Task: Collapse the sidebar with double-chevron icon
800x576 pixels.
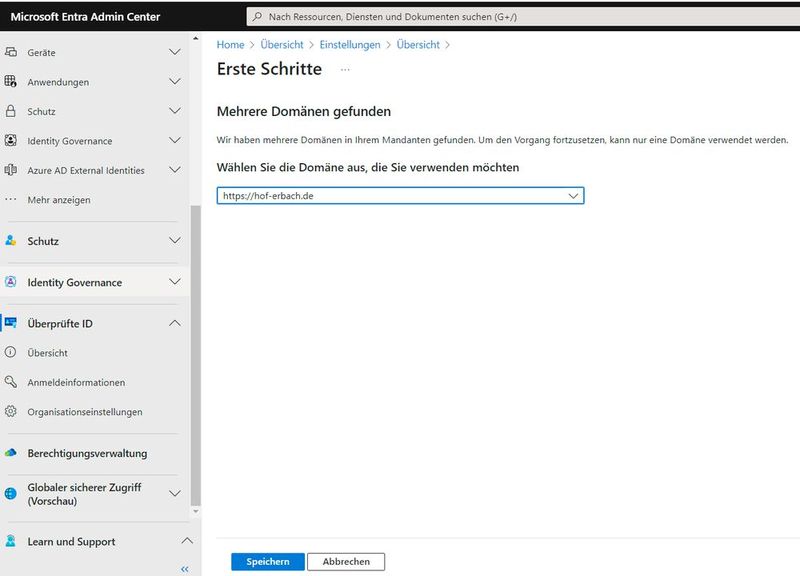Action: [x=185, y=569]
